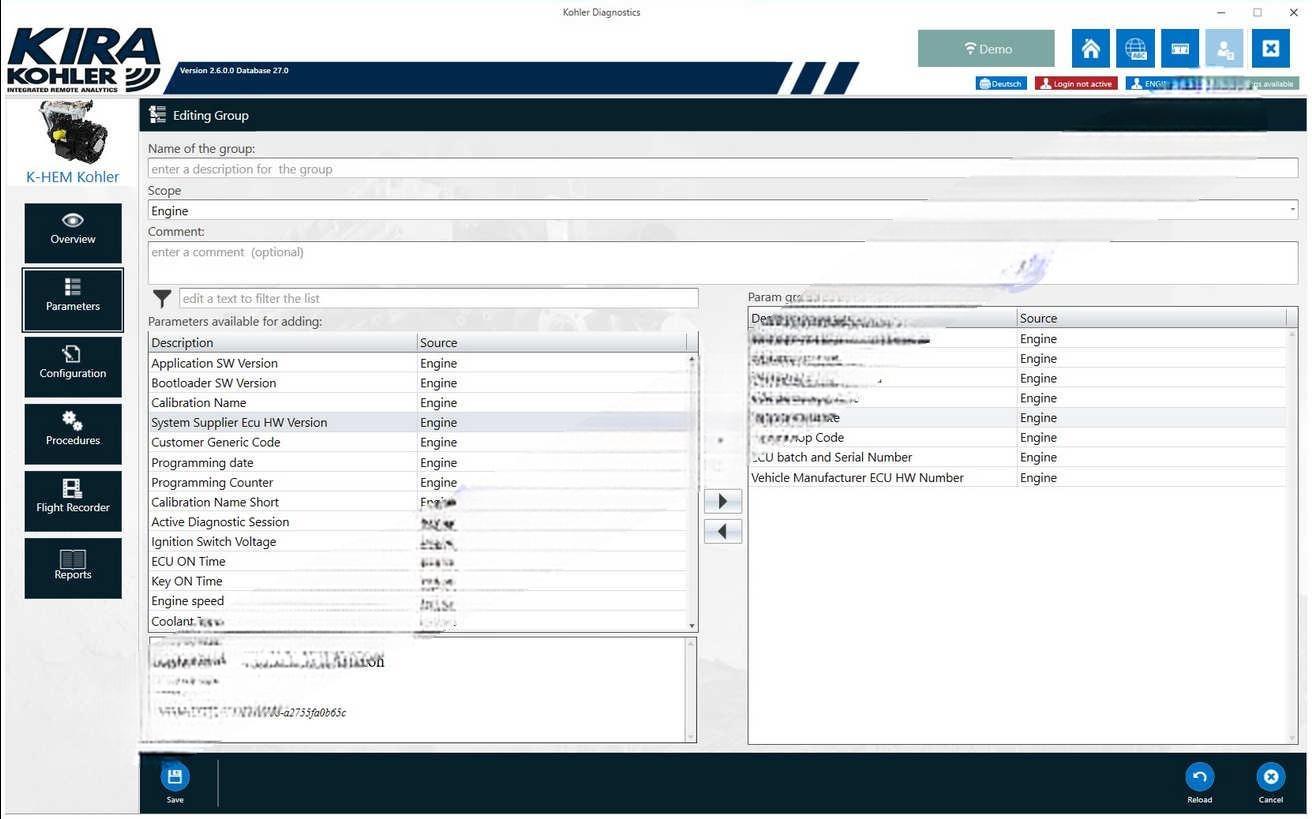Click the filter funnel icon
Viewport: 1312px width, 819px height.
tap(162, 299)
